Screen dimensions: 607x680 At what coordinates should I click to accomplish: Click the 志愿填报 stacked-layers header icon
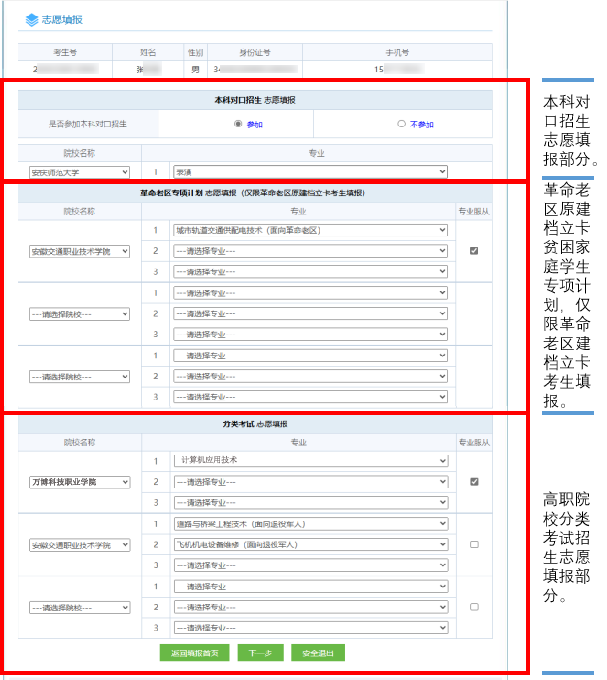32,19
